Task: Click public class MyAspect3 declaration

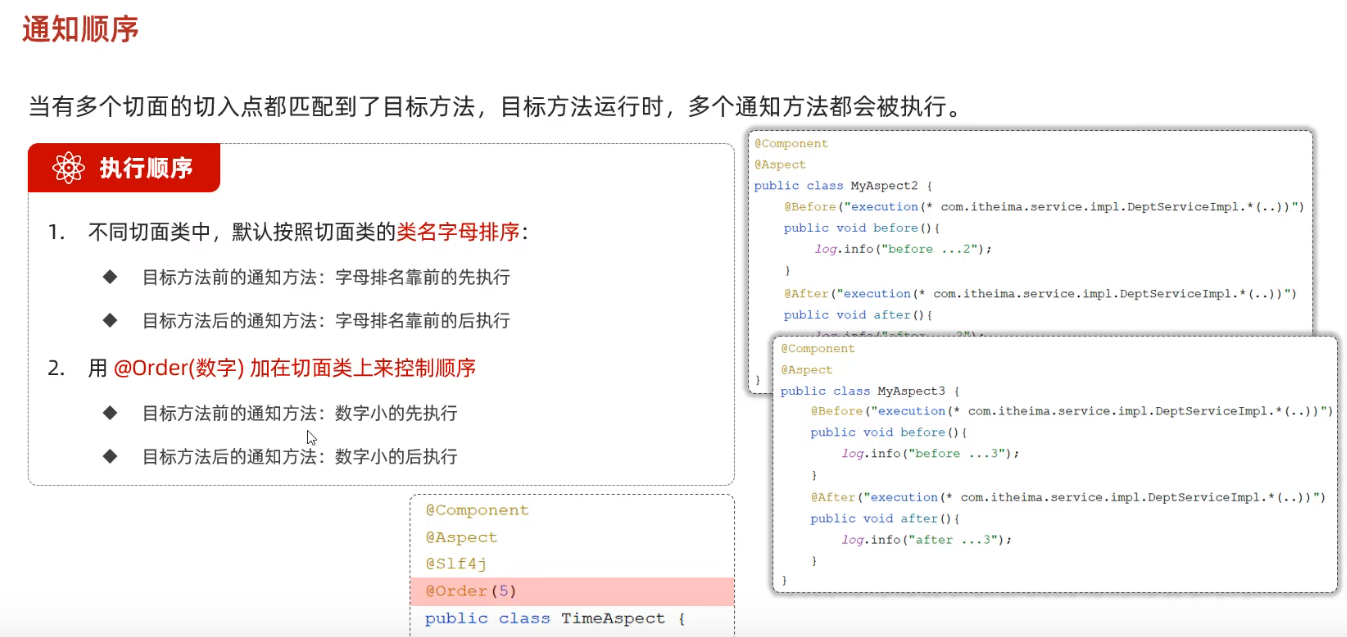Action: (x=870, y=391)
